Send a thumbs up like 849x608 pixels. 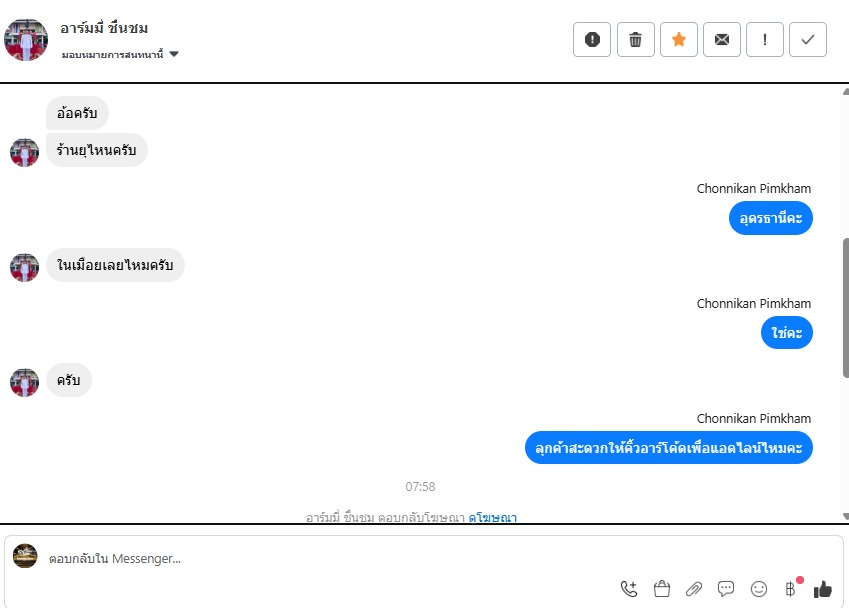coord(822,589)
